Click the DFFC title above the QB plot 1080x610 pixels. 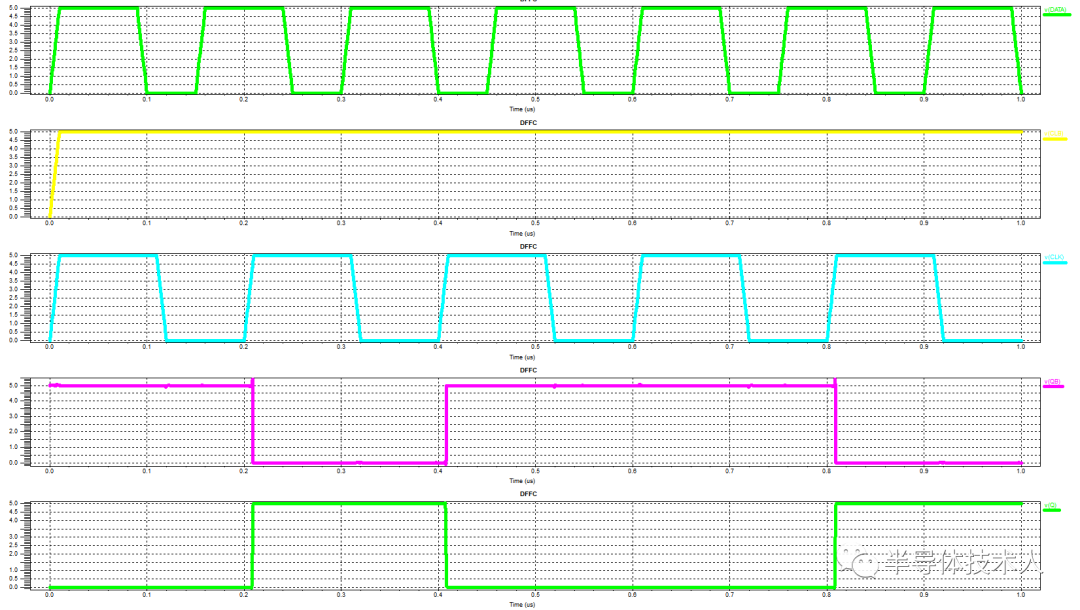[528, 370]
